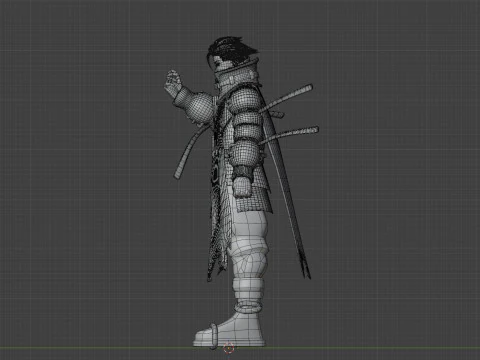Click the 3D cursor at the ground line

[229, 348]
